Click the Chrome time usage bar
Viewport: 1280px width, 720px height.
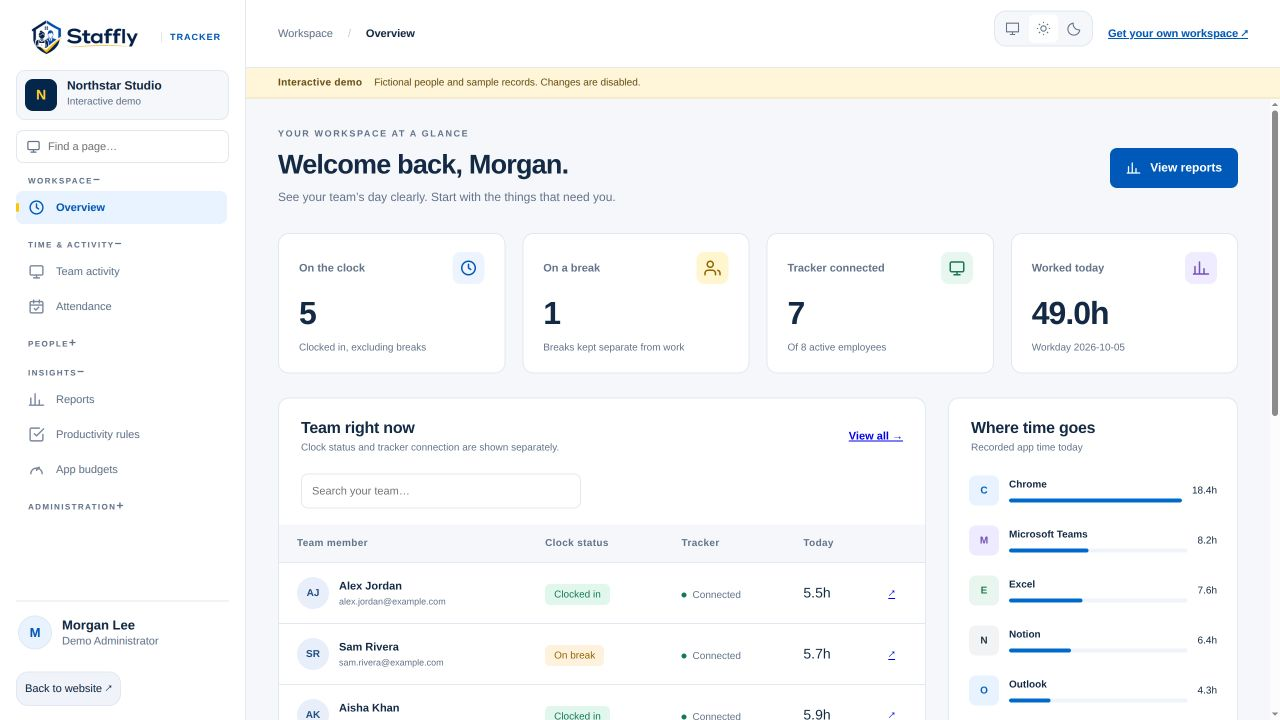(1095, 500)
